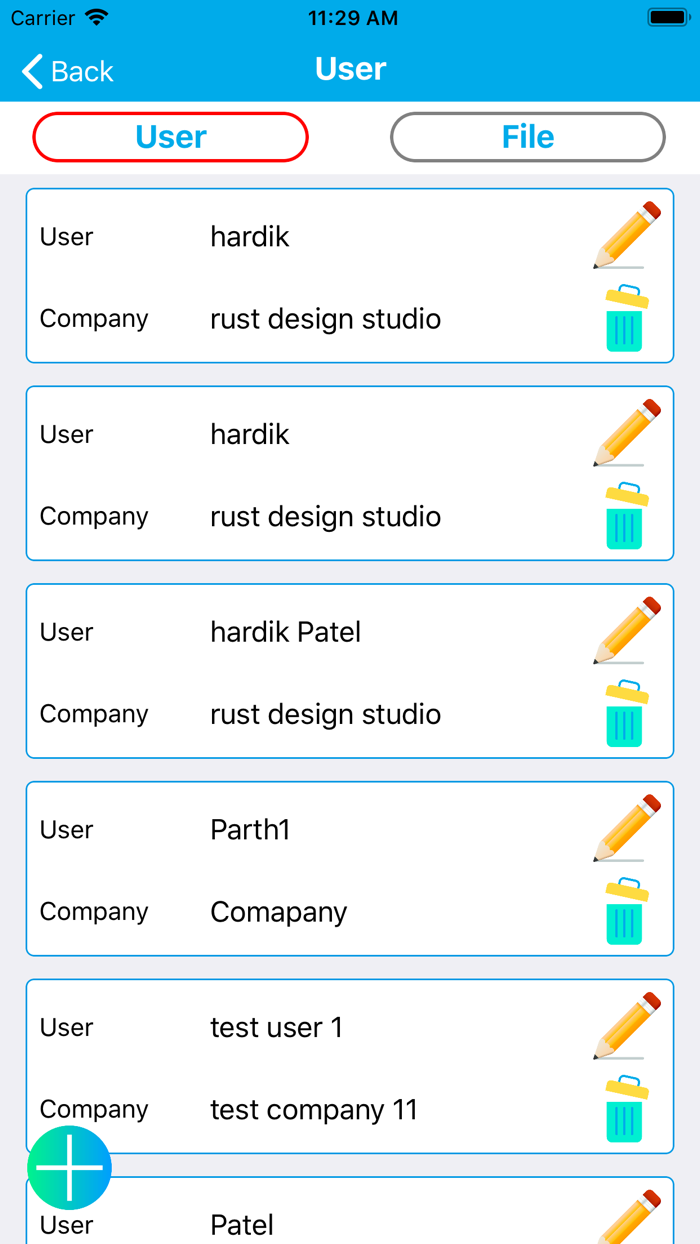Switch to the File tab

point(527,137)
